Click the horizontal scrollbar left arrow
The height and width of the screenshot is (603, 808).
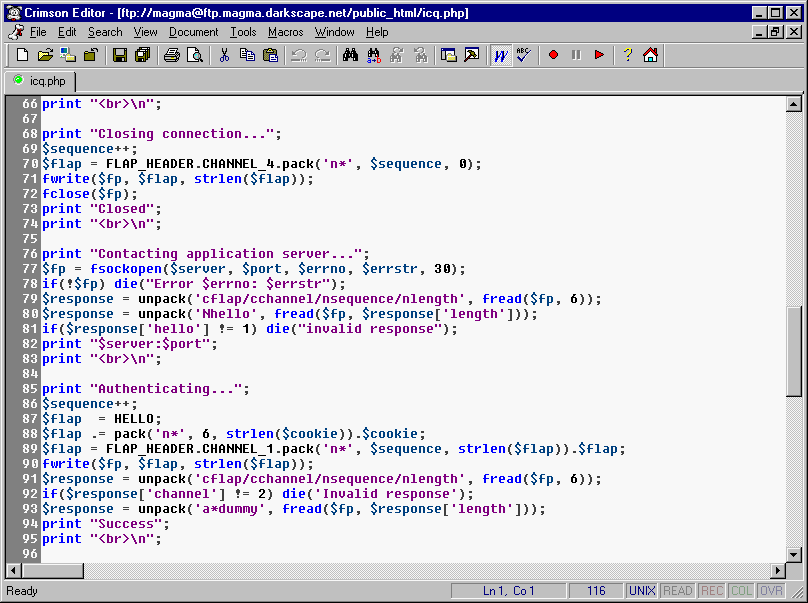14,571
